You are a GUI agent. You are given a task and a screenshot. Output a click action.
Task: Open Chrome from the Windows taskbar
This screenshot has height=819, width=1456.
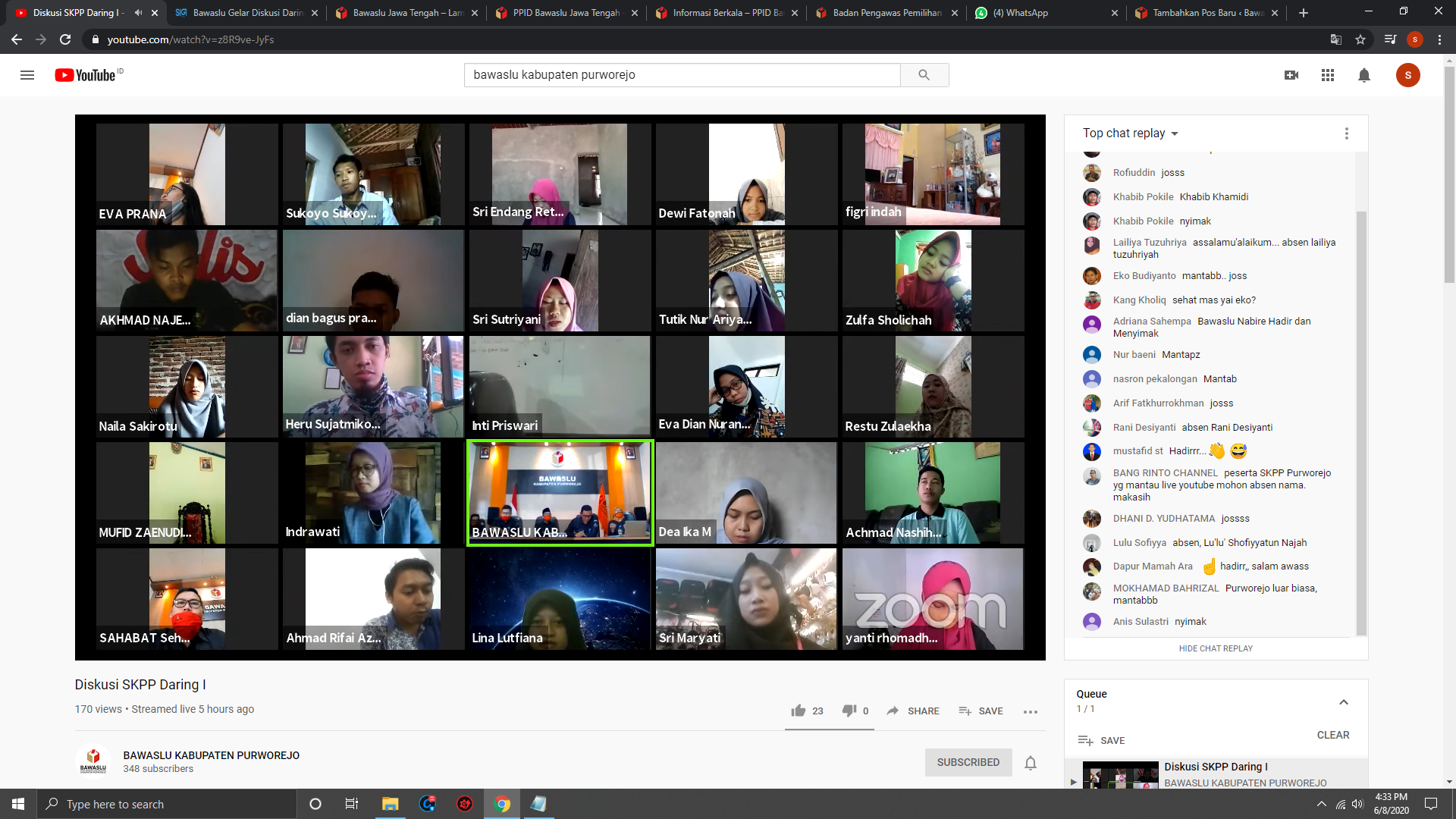pyautogui.click(x=502, y=804)
